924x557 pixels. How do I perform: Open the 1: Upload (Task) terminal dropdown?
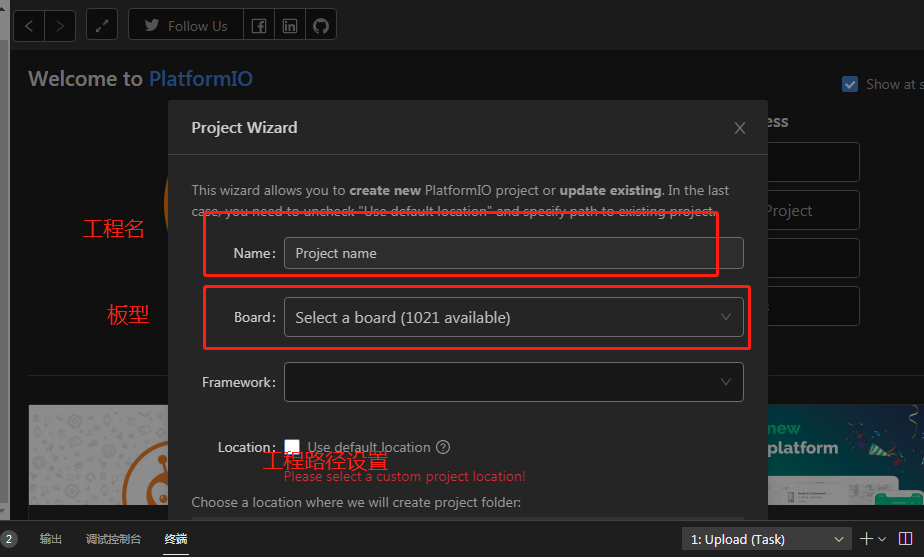(x=767, y=539)
